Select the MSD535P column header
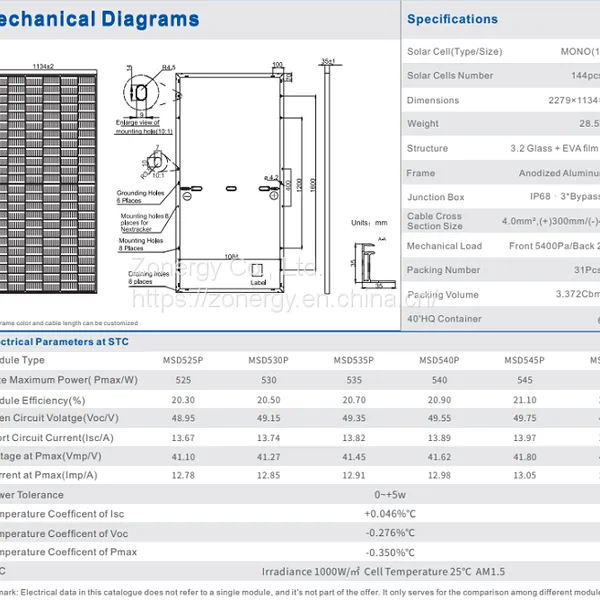This screenshot has height=600, width=600. click(x=354, y=360)
